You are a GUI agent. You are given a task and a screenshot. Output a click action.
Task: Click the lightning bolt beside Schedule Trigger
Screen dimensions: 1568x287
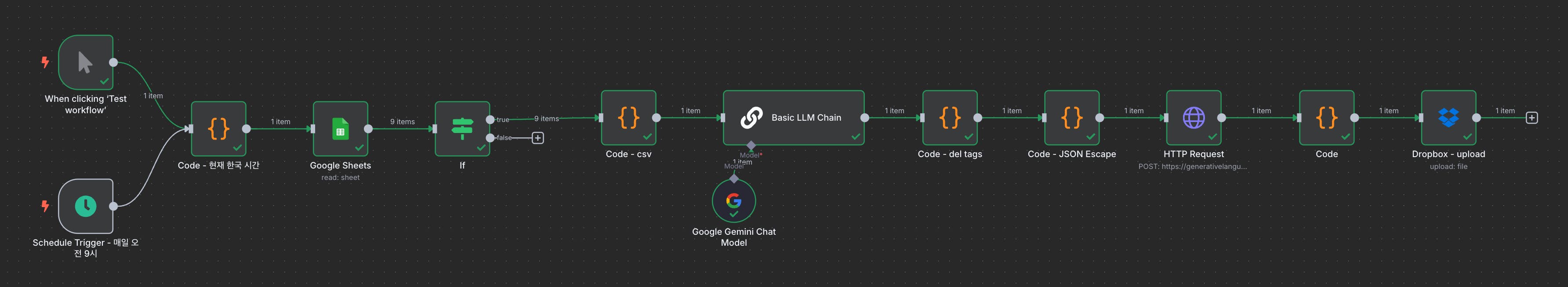click(45, 206)
